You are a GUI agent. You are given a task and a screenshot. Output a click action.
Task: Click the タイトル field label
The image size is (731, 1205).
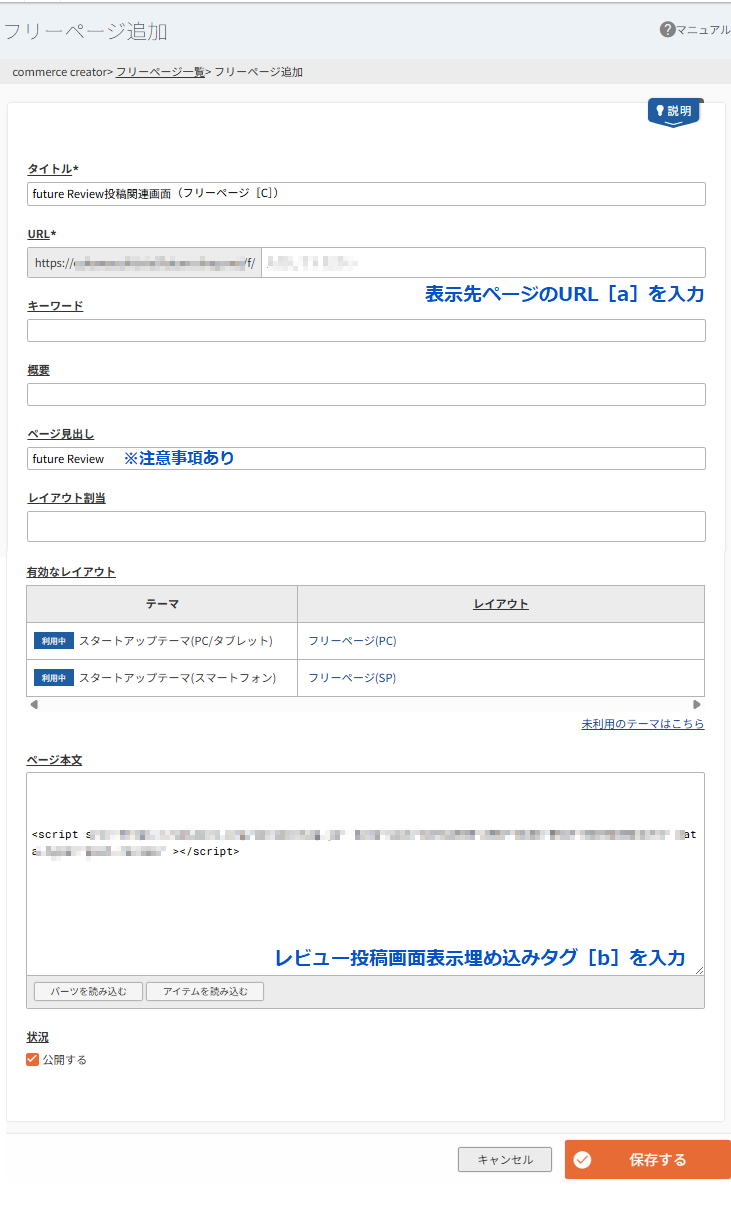coord(53,169)
